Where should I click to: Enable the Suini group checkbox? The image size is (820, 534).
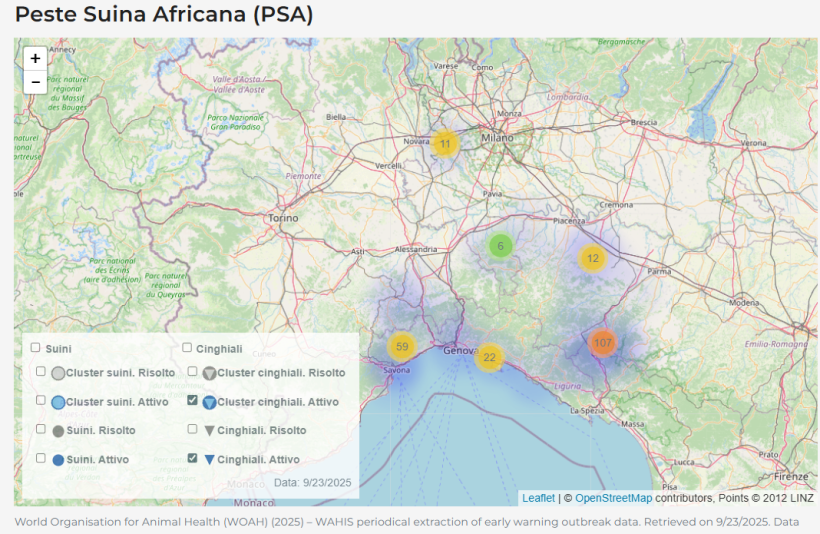pos(35,348)
